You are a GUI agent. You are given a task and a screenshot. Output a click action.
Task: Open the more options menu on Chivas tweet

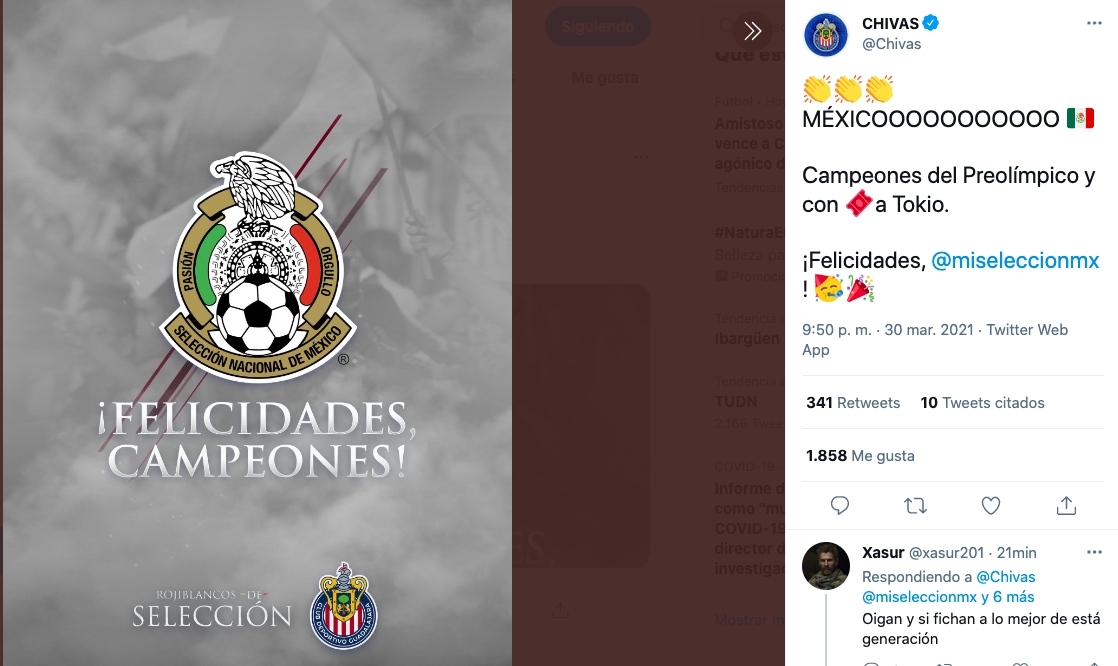[1094, 24]
